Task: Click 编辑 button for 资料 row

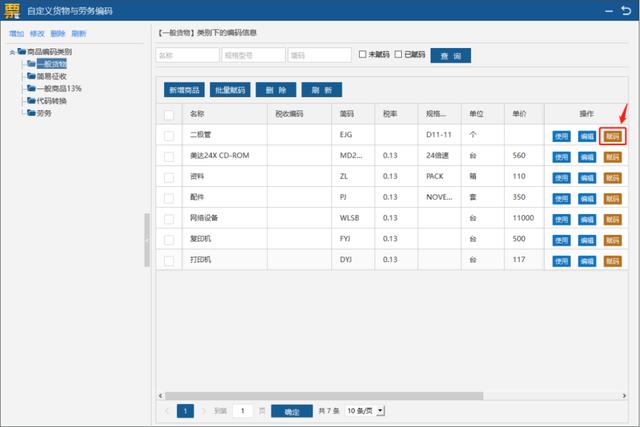Action: click(587, 177)
